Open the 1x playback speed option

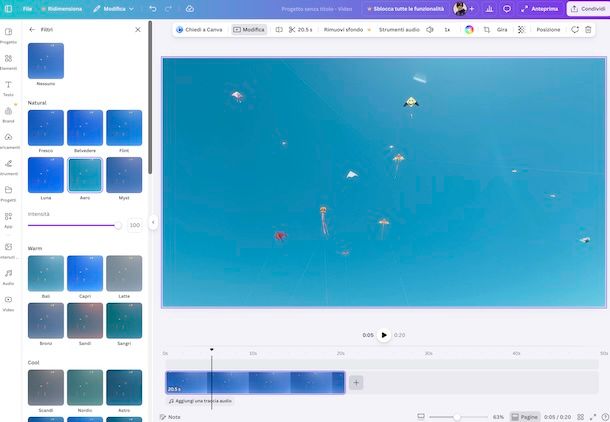[x=447, y=30]
